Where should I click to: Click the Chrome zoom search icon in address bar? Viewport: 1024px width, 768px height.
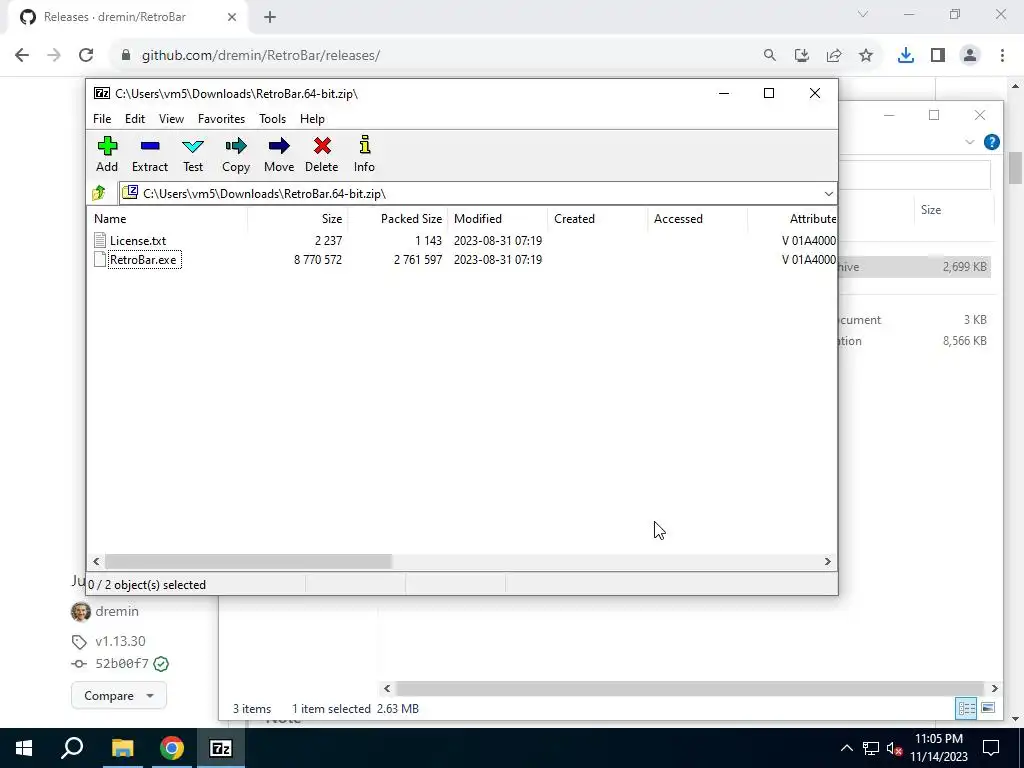(x=770, y=56)
